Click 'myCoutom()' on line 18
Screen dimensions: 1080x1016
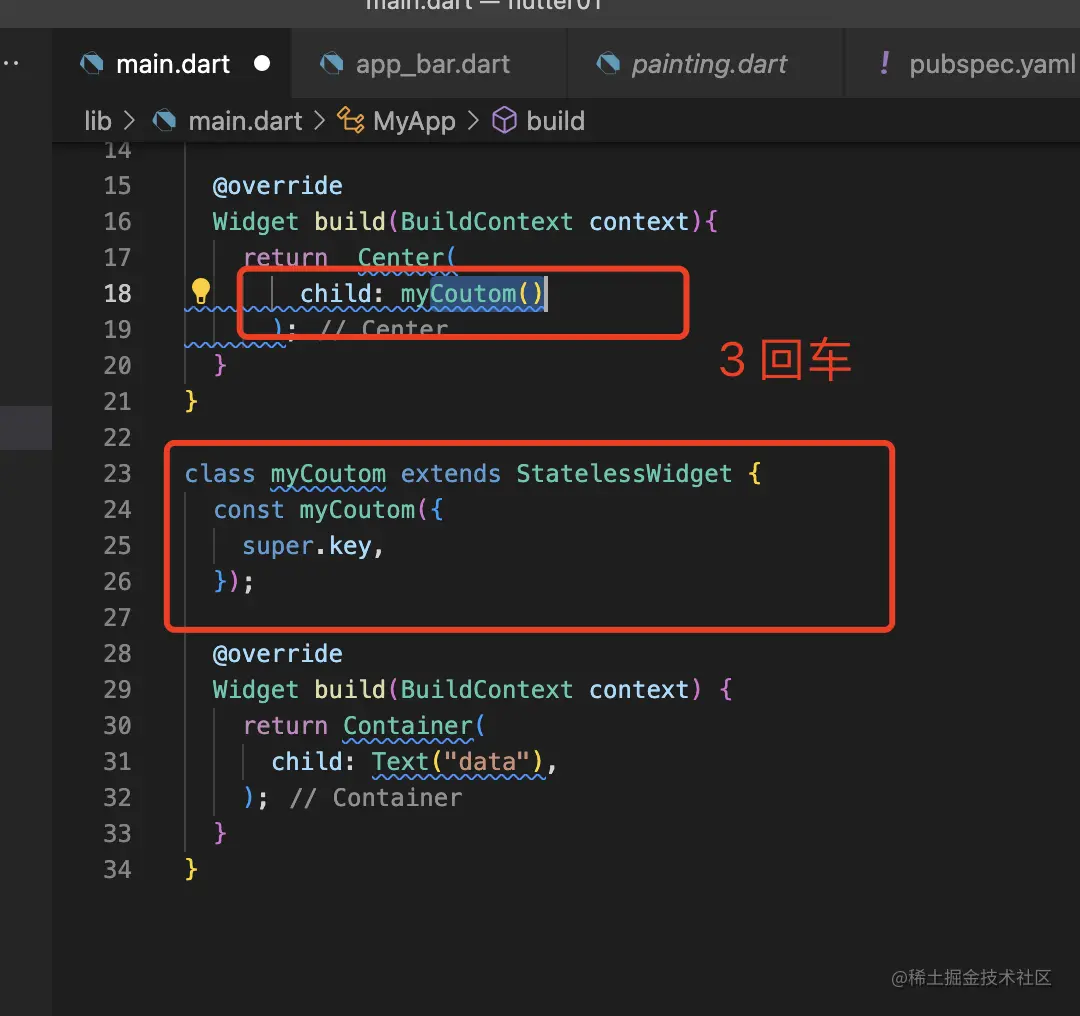(472, 294)
